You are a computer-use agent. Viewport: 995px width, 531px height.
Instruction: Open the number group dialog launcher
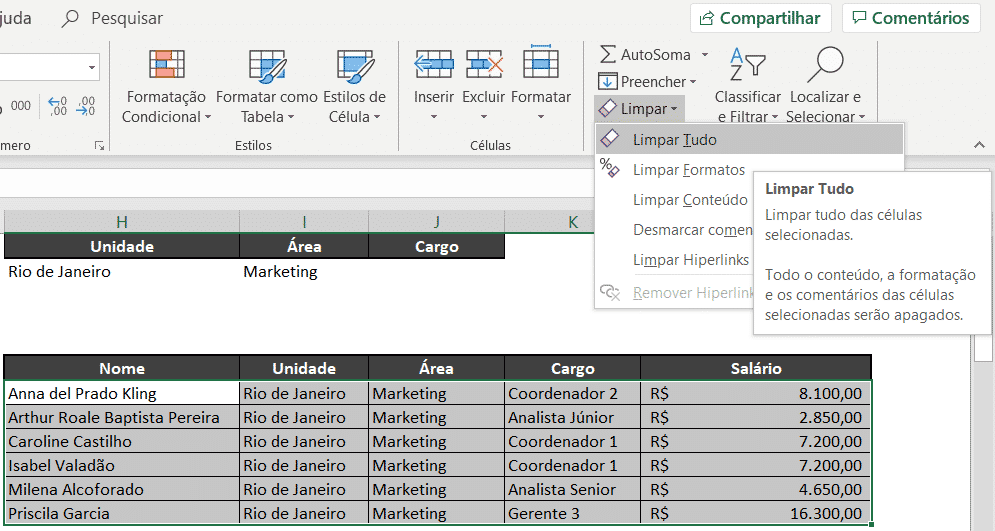pos(100,146)
